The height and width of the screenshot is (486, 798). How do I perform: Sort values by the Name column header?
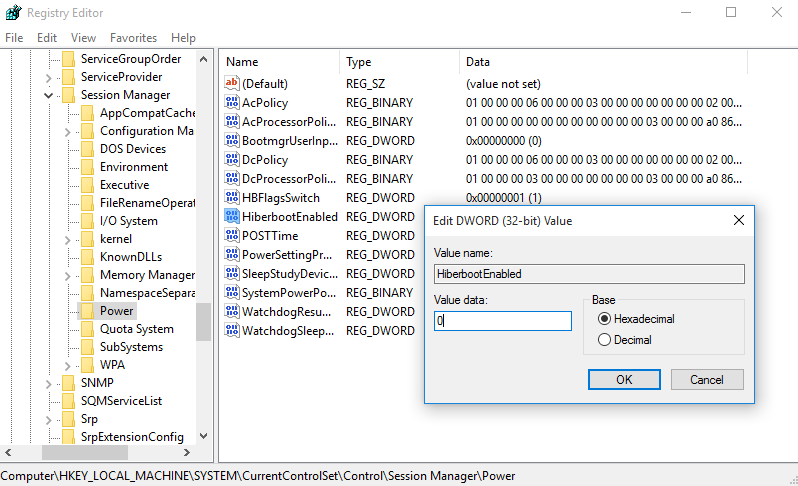[x=280, y=62]
